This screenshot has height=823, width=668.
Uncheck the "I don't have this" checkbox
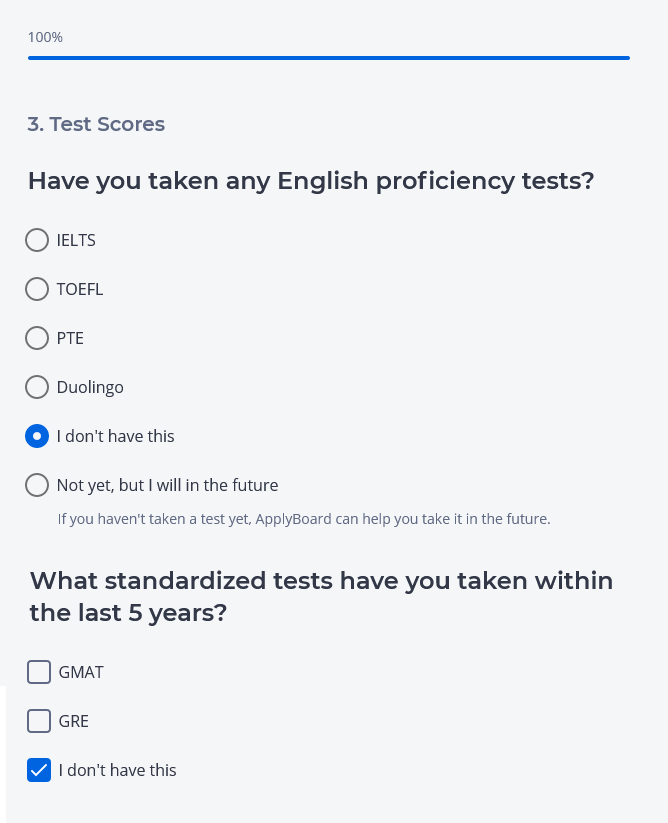click(x=39, y=770)
